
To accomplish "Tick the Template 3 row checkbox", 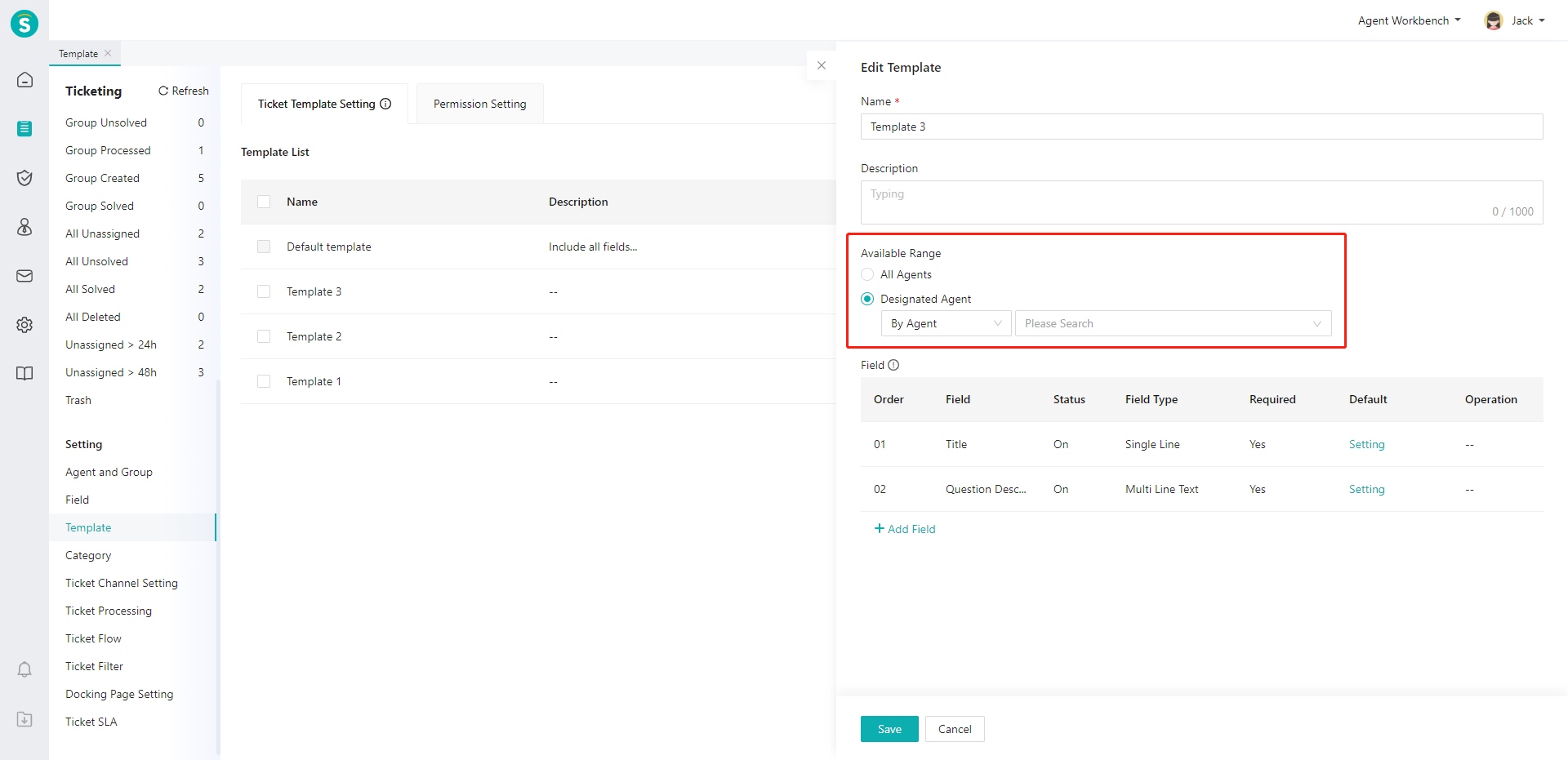I will (264, 291).
